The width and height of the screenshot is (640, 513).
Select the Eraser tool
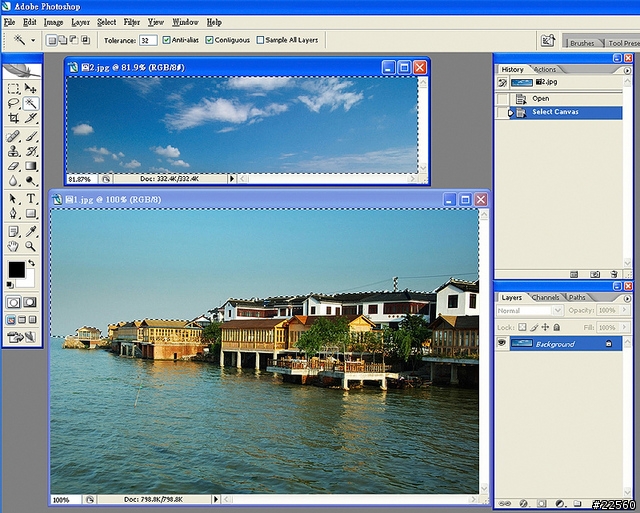[x=13, y=166]
